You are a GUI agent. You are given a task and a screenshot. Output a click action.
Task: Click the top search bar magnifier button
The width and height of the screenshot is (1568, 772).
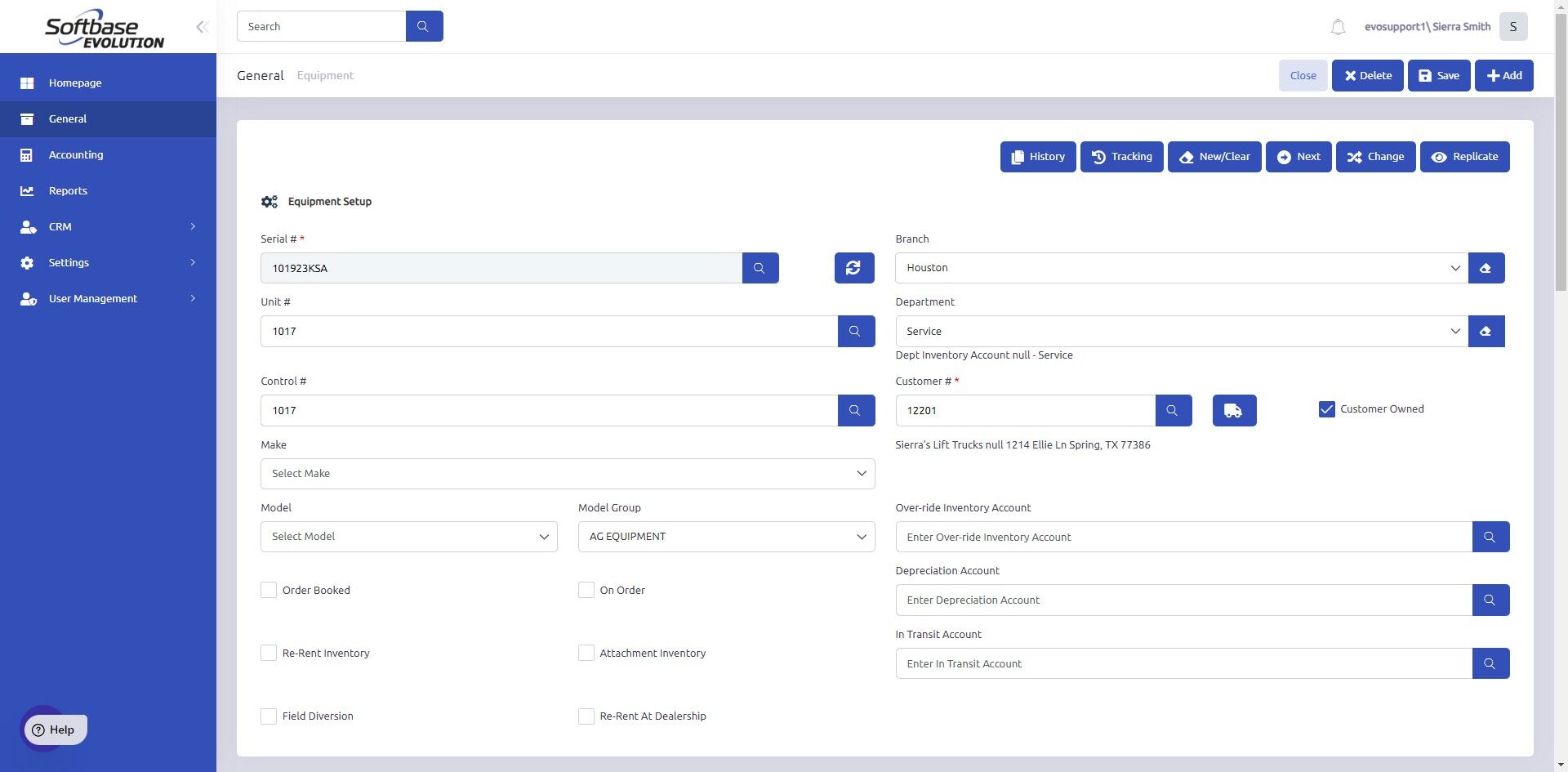click(424, 26)
